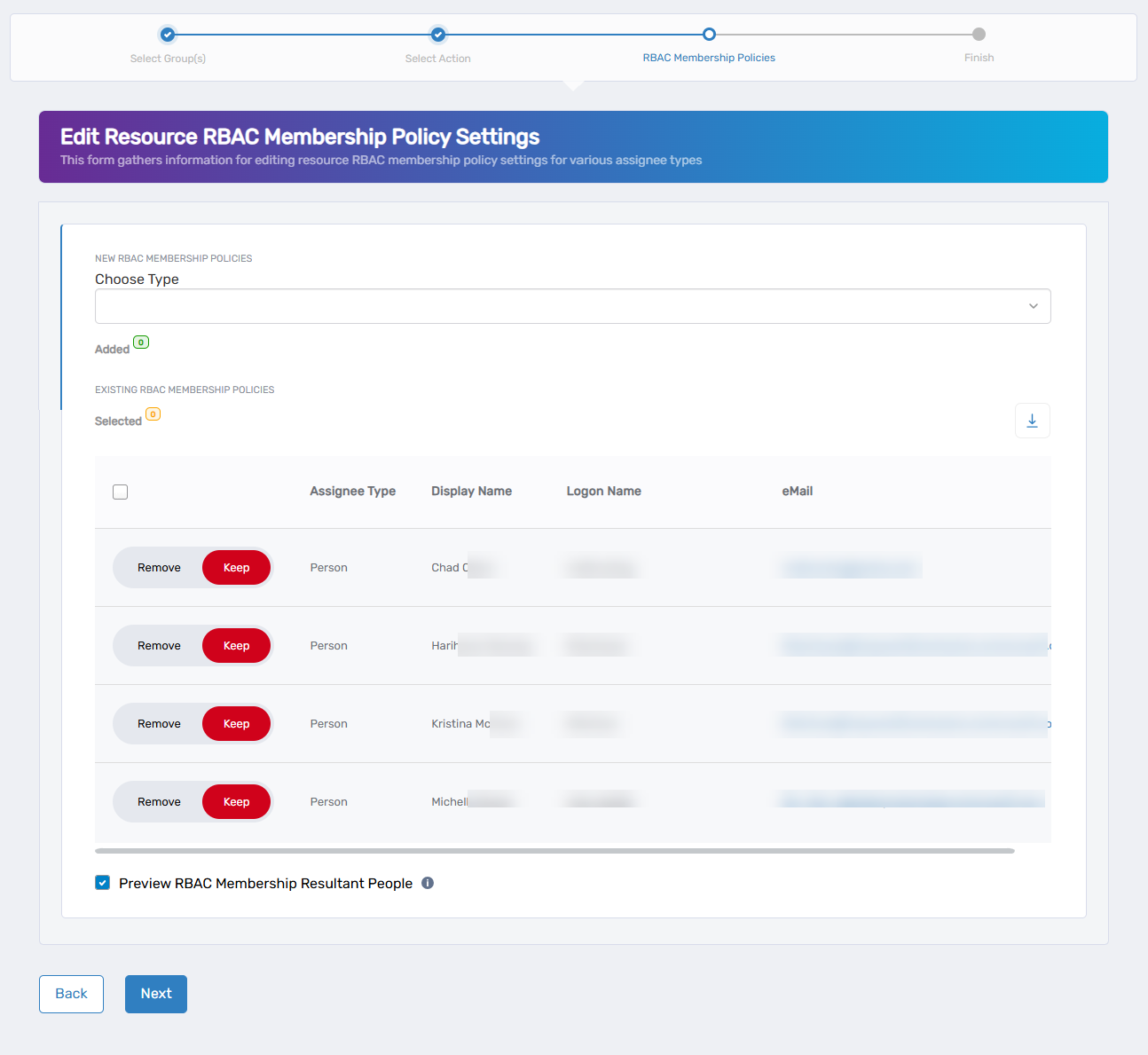Select the Finish step label

pyautogui.click(x=979, y=58)
